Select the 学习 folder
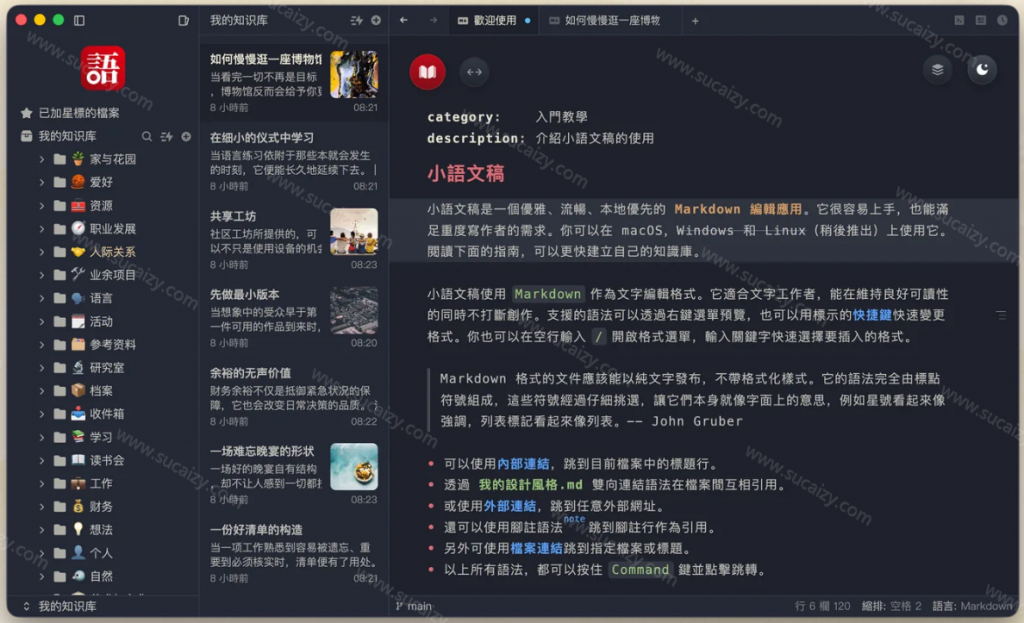The image size is (1024, 623). [101, 438]
